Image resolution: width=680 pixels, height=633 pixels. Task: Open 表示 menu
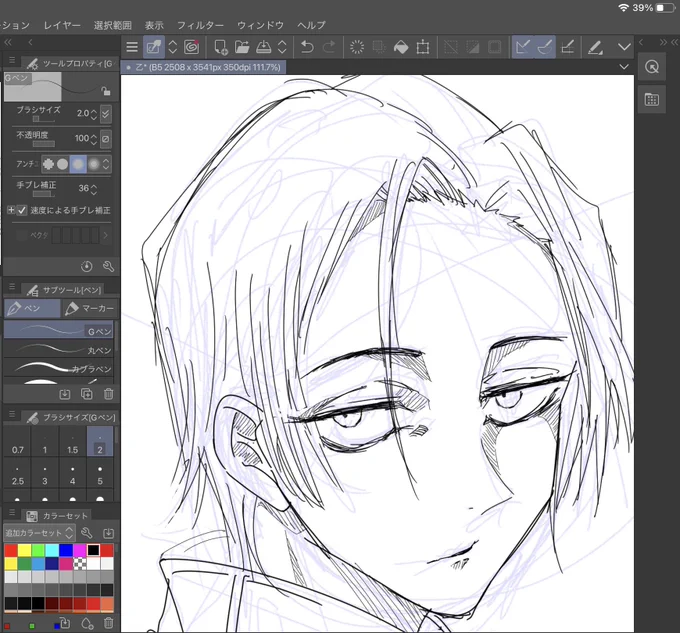(x=154, y=25)
